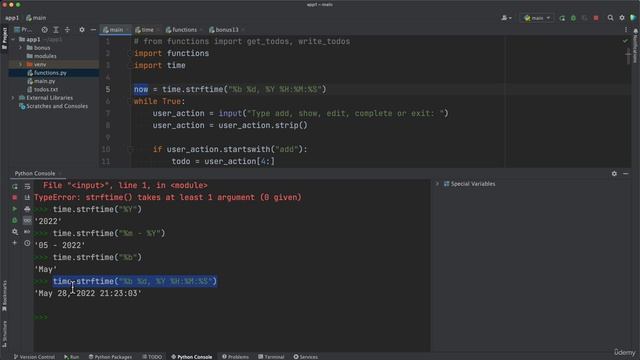Execute current statement with green play icon
The image size is (640, 360).
coord(15,209)
